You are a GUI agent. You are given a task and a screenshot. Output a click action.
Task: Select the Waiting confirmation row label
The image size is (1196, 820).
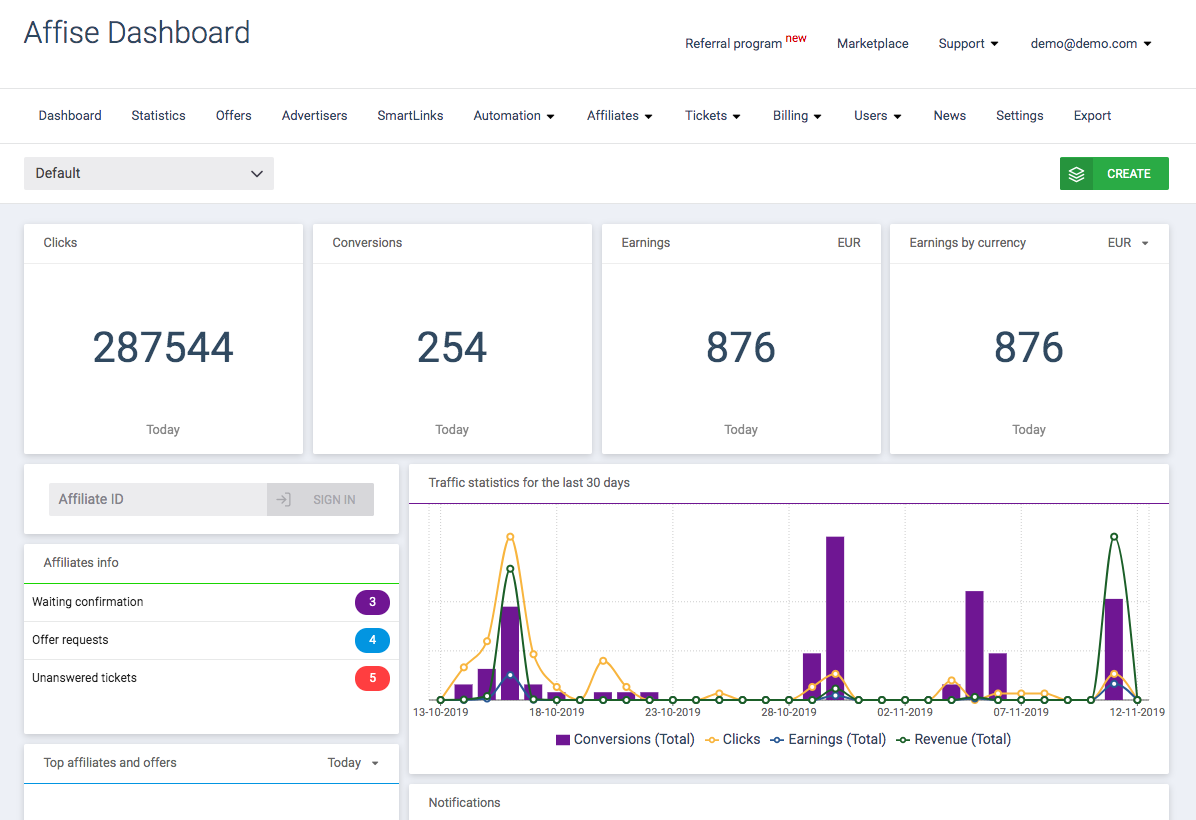coord(88,602)
